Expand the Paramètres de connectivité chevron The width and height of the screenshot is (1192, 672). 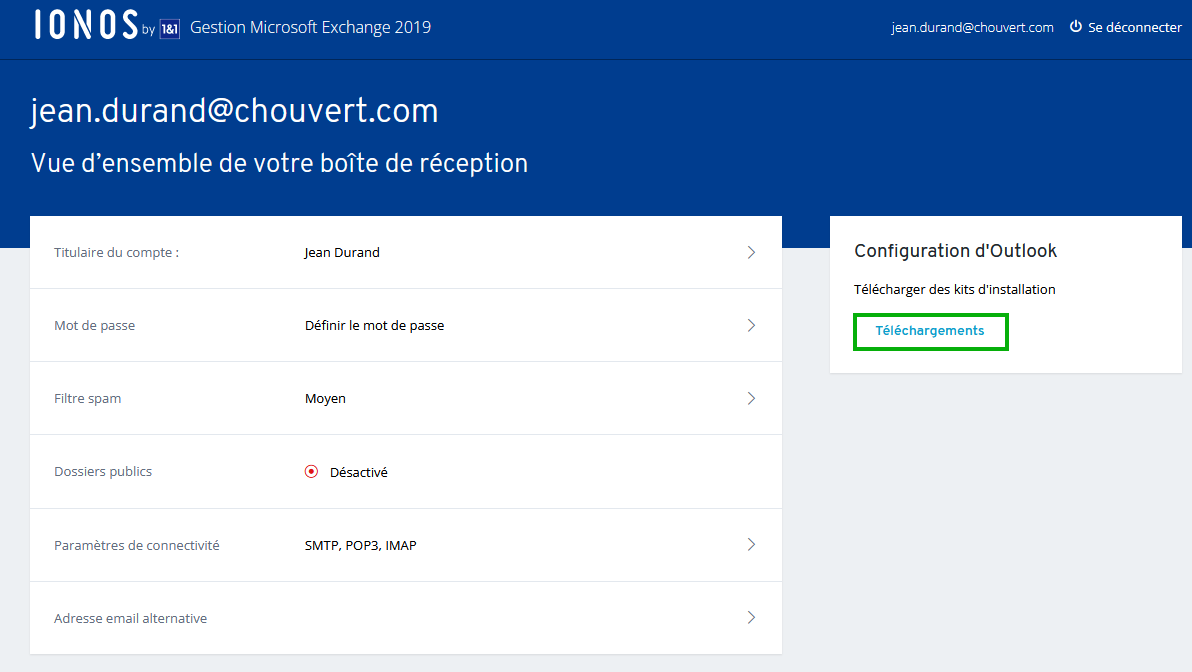751,544
